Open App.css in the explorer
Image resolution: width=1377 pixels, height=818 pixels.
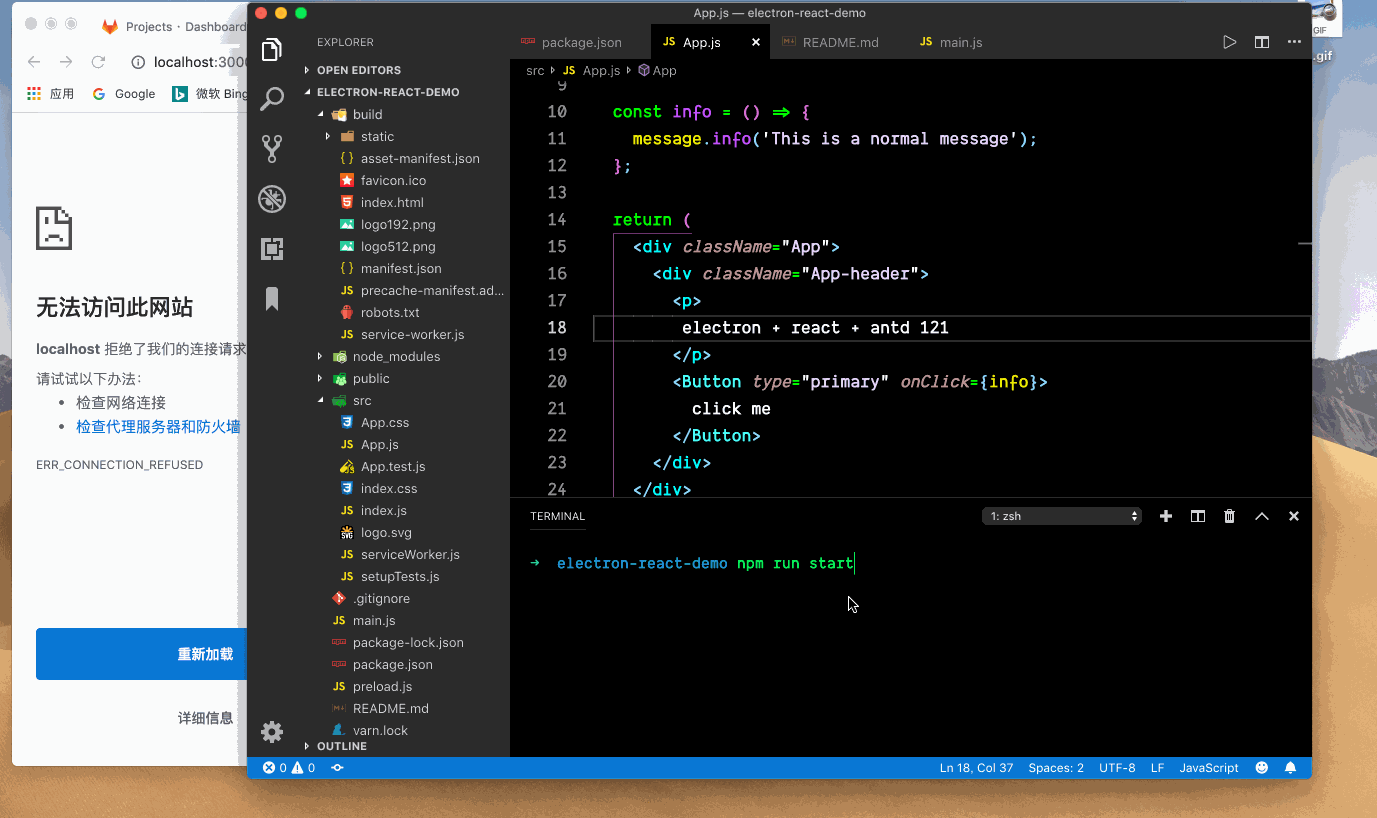[384, 422]
